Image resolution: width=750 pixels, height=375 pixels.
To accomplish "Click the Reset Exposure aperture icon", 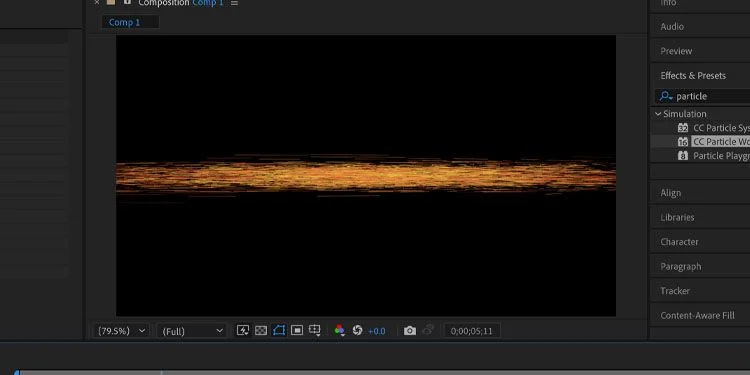I will pyautogui.click(x=357, y=331).
